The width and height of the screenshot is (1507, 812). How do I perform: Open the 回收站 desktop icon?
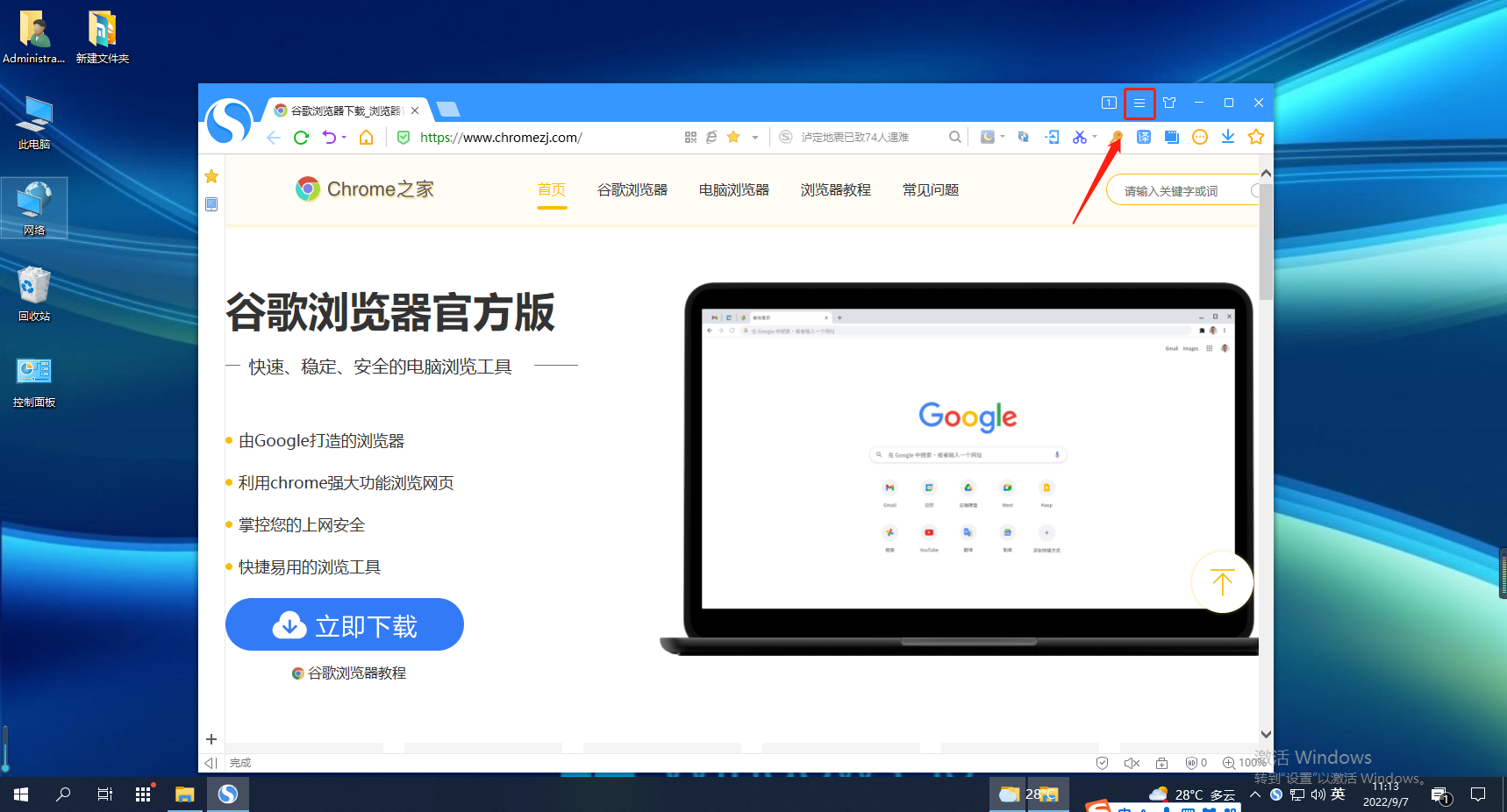tap(34, 295)
